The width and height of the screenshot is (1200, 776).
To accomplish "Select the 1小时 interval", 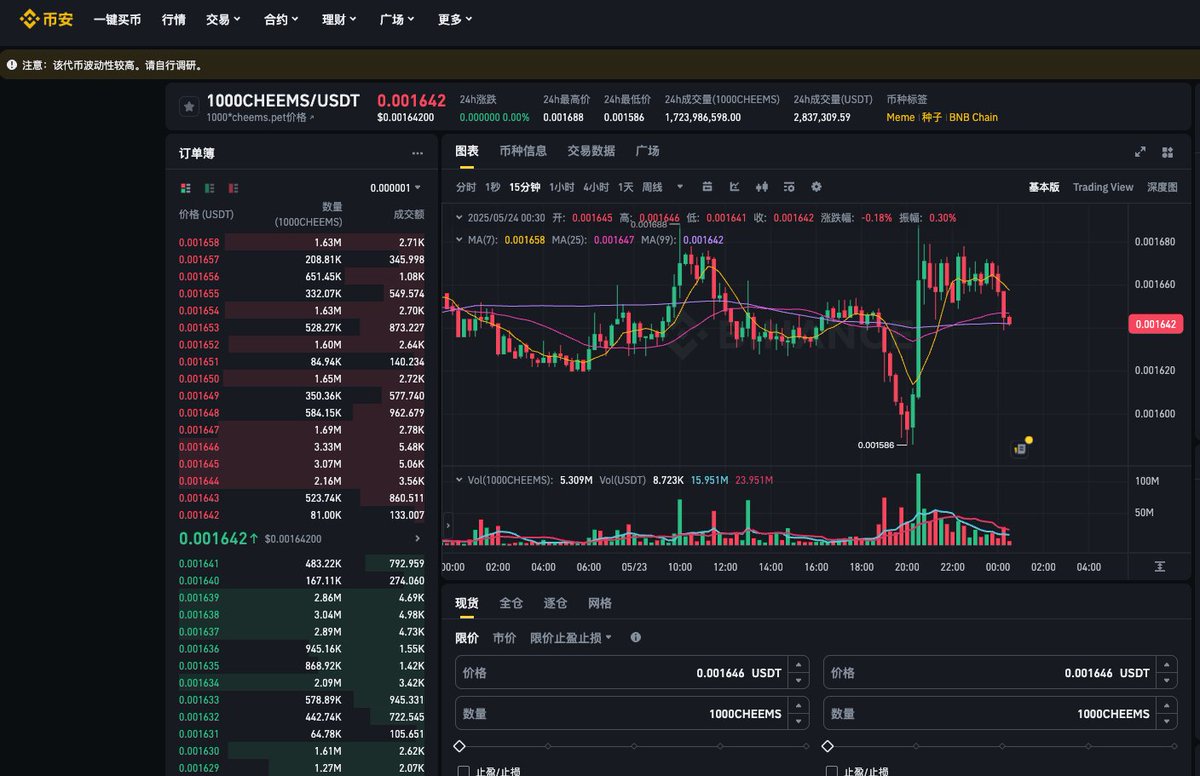I will (562, 187).
